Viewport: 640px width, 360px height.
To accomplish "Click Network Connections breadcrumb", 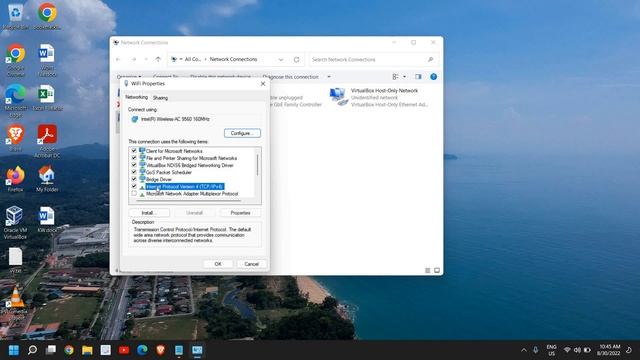I will pyautogui.click(x=233, y=59).
